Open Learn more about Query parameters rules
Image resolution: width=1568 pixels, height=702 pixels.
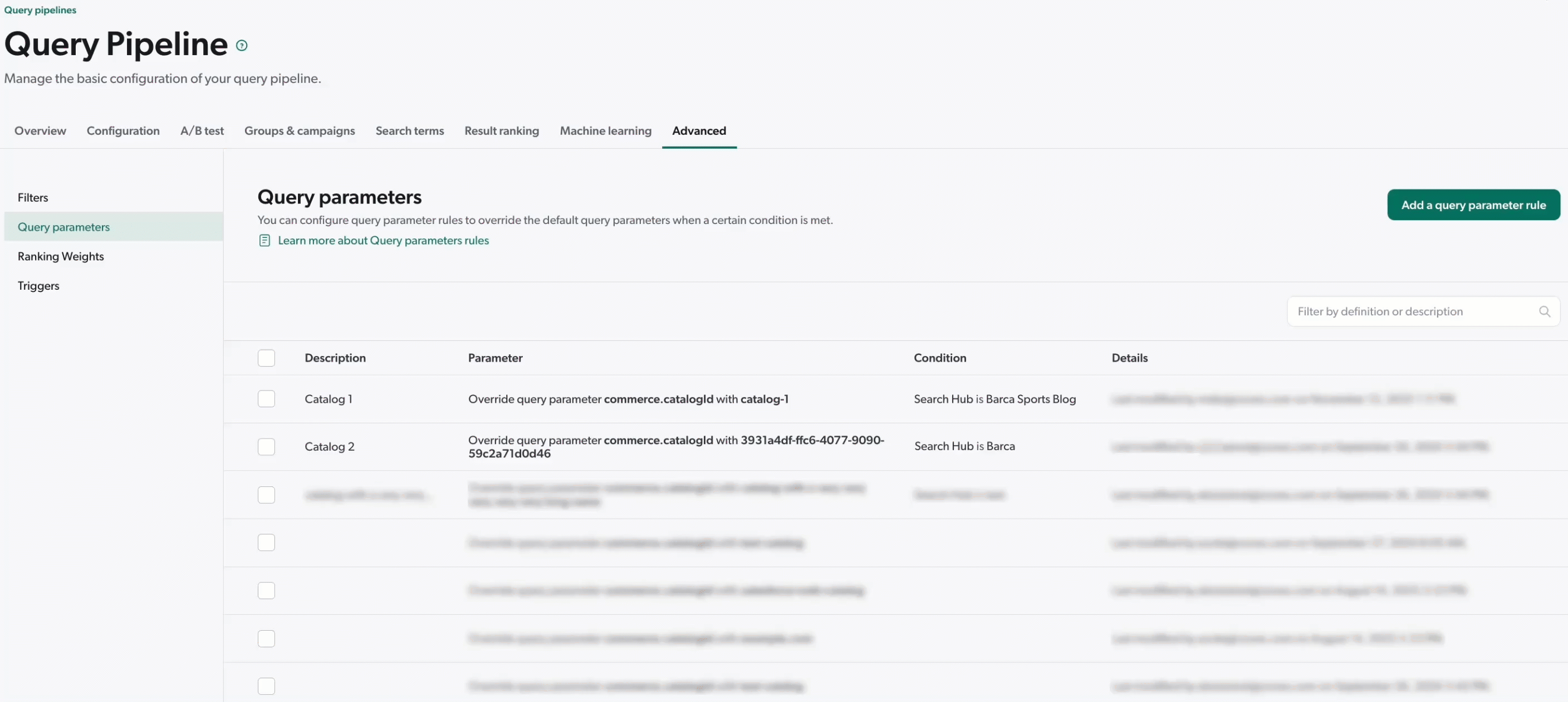point(384,240)
